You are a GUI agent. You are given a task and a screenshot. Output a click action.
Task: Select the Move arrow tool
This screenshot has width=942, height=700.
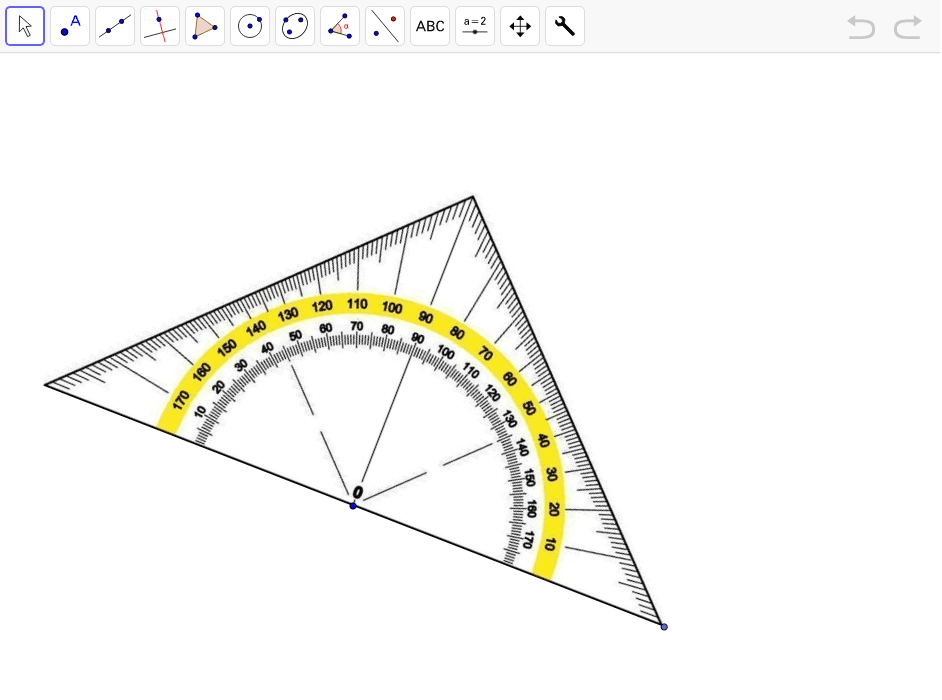[x=25, y=26]
